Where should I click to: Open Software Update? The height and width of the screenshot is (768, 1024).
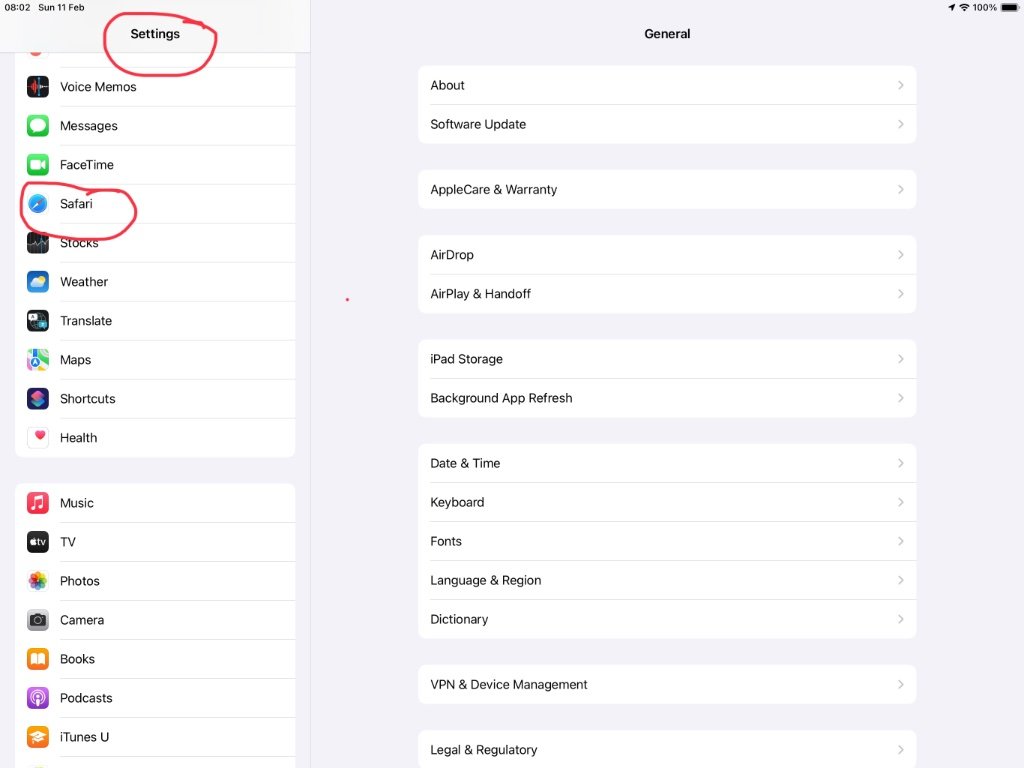pos(667,124)
